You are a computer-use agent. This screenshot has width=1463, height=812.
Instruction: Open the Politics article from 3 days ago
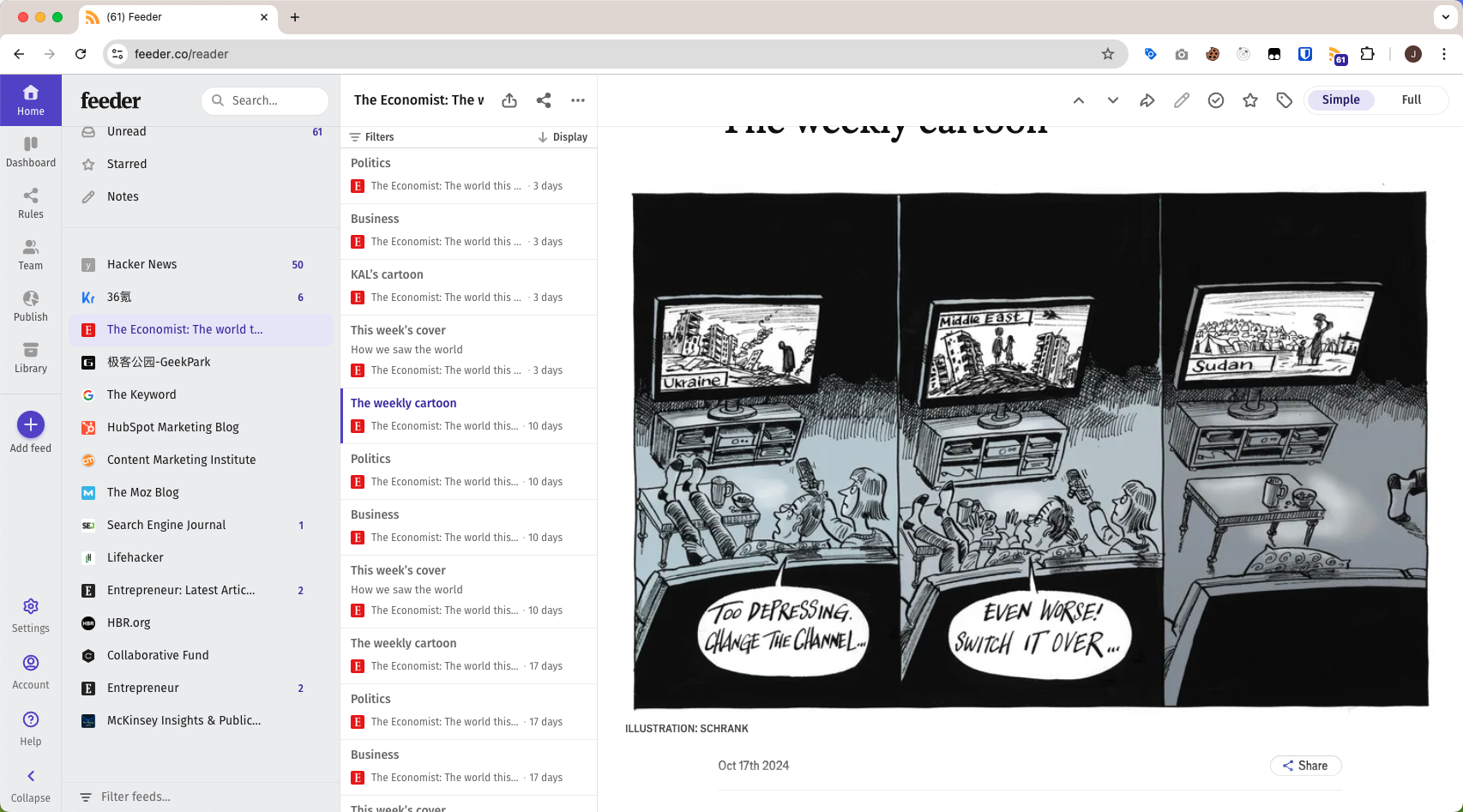click(x=469, y=176)
